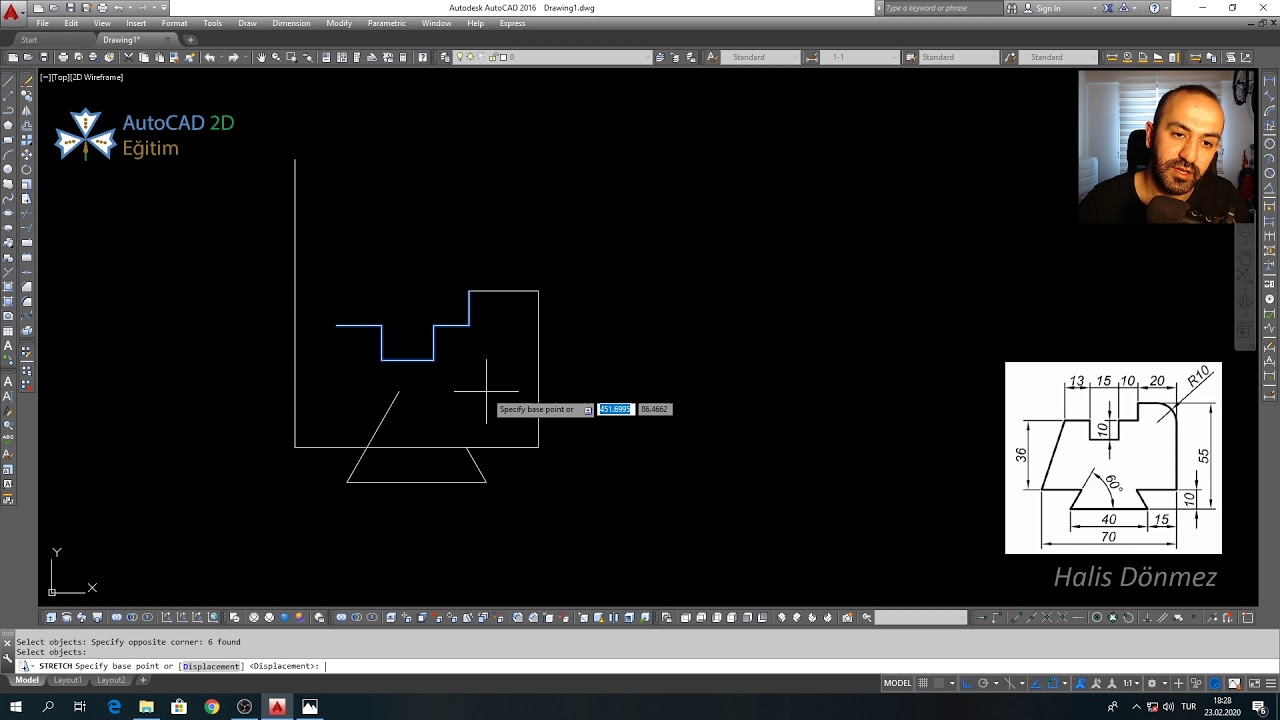
Task: Click the Cut scissors icon
Action: pyautogui.click(x=128, y=57)
